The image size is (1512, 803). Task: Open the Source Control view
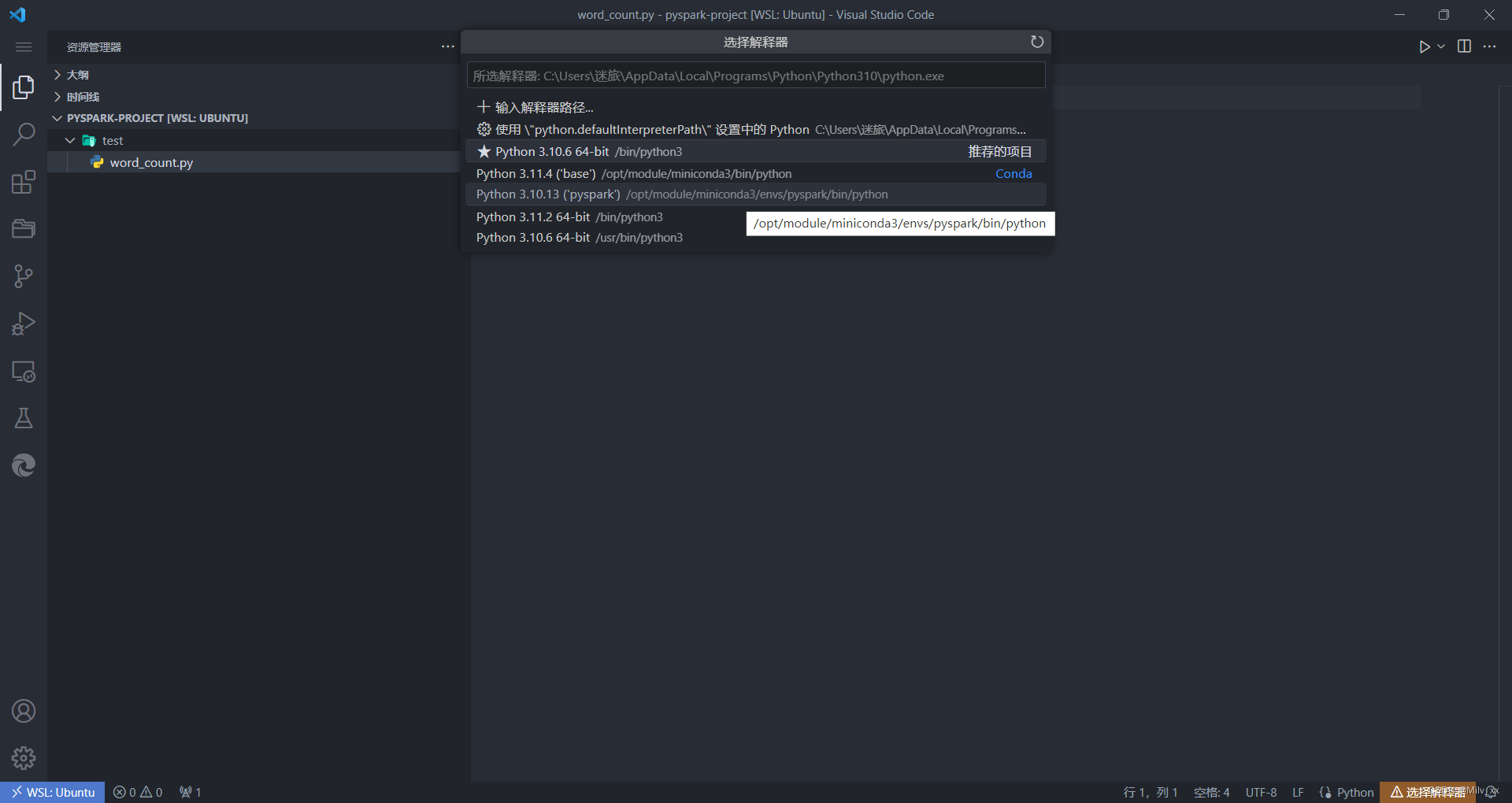pos(23,276)
